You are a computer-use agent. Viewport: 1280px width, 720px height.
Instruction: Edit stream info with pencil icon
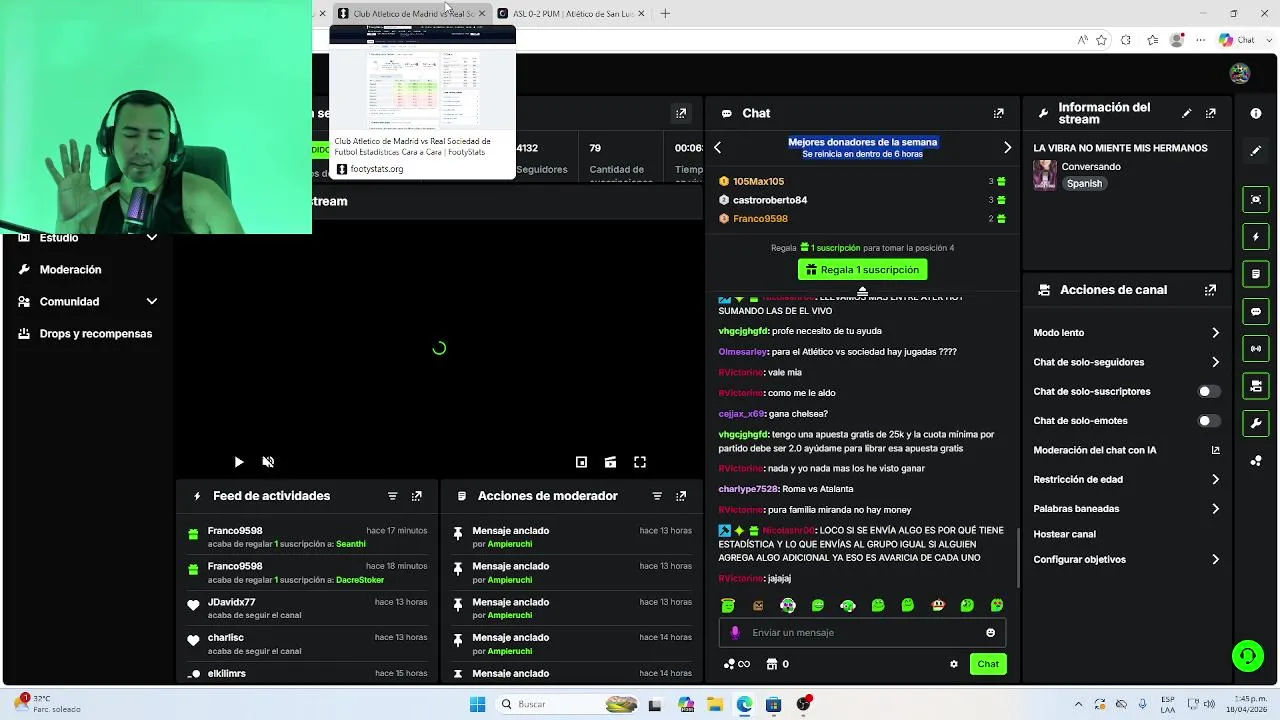1186,114
